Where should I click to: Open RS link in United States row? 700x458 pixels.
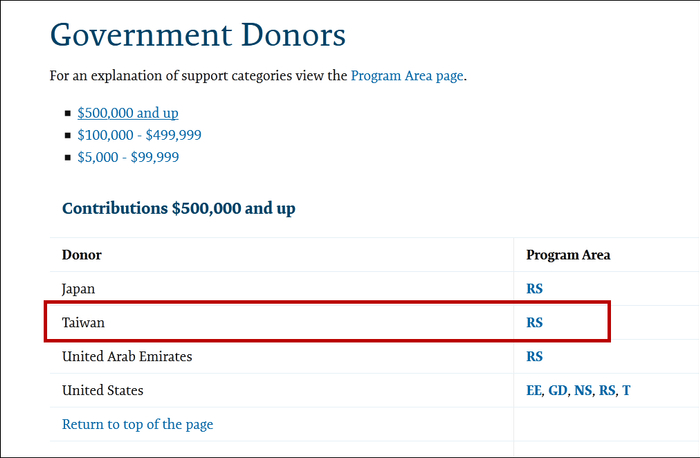(x=606, y=391)
